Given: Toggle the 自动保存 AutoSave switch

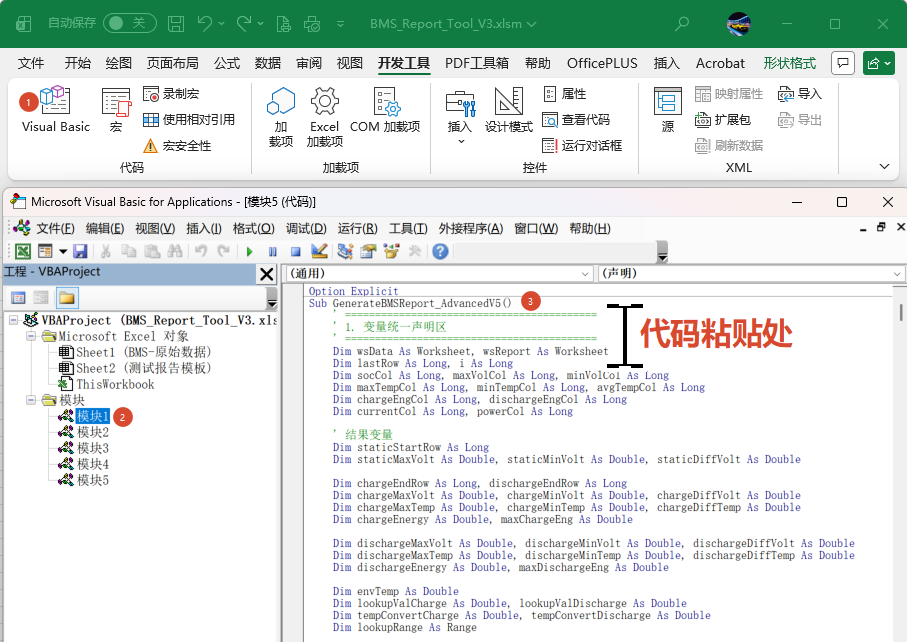Looking at the screenshot, I should 129,22.
